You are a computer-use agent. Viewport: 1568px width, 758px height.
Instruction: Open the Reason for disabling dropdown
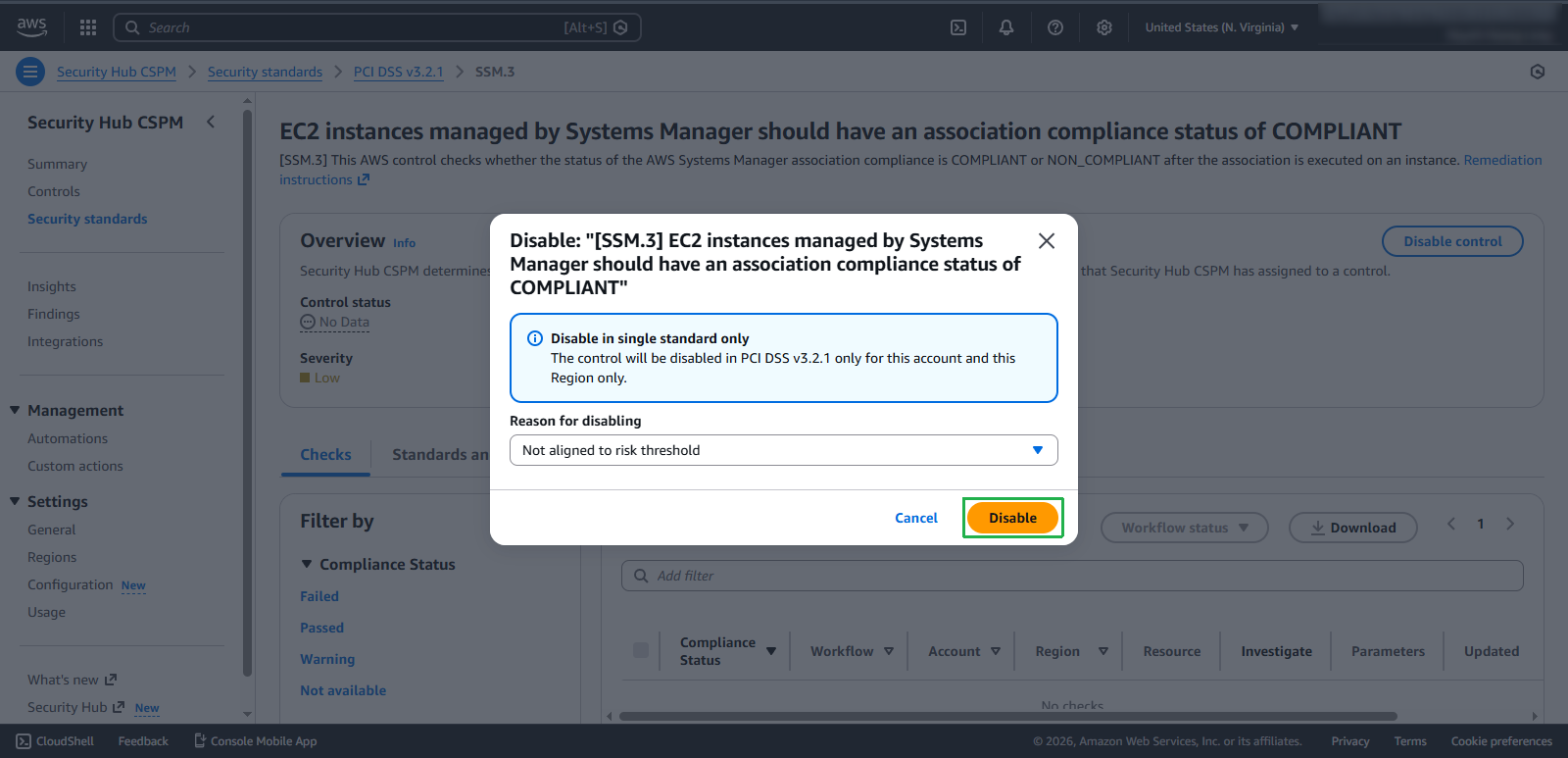(783, 450)
